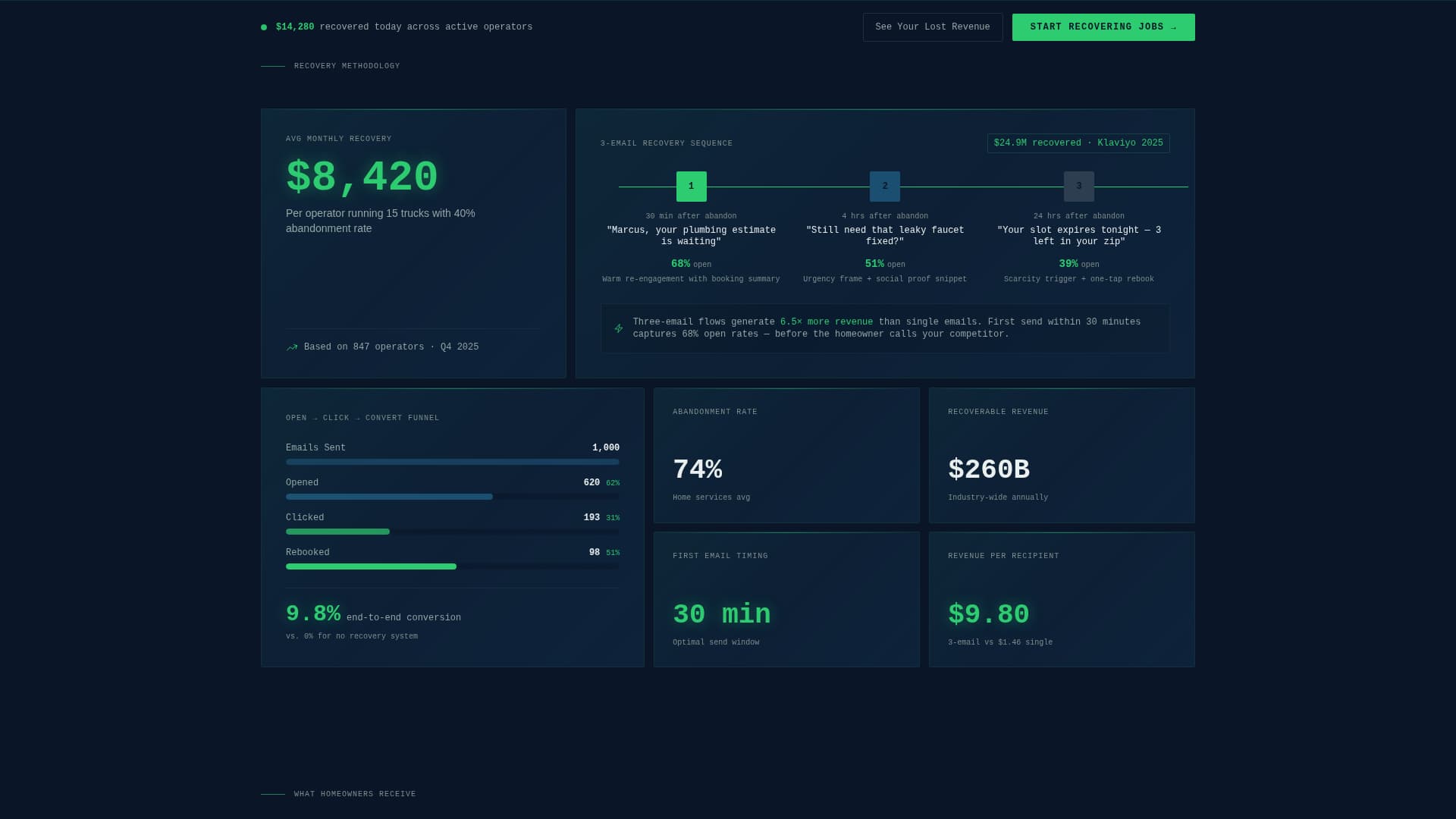
Task: Click "3-email vs $1.46 single" caption
Action: (1000, 642)
